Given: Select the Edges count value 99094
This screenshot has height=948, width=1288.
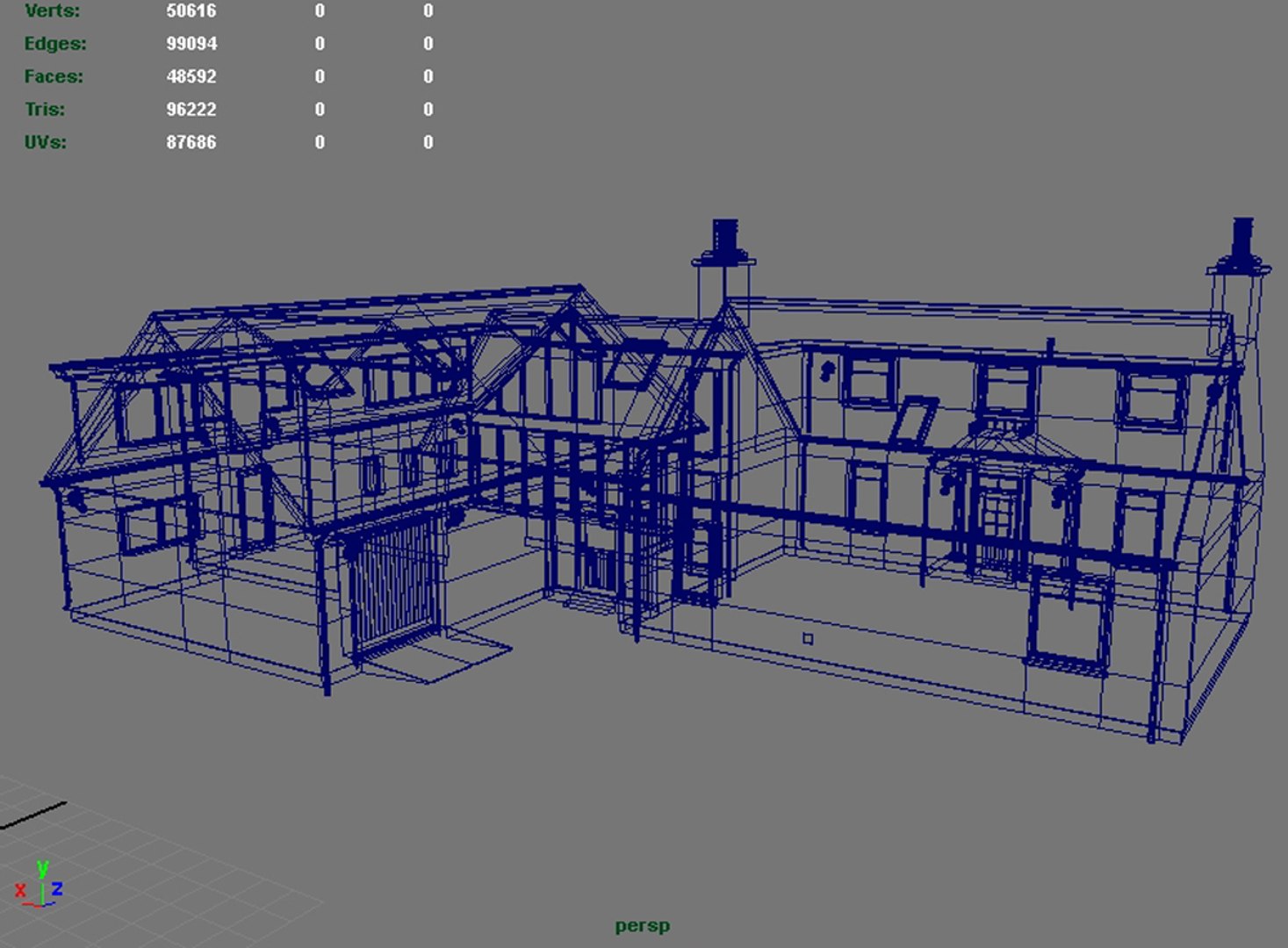Looking at the screenshot, I should [x=191, y=44].
